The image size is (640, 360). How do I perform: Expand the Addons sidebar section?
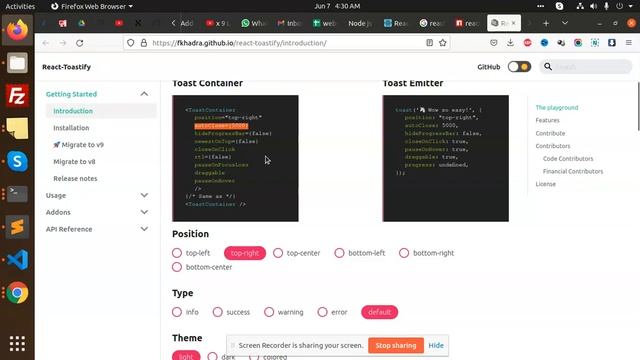point(144,212)
